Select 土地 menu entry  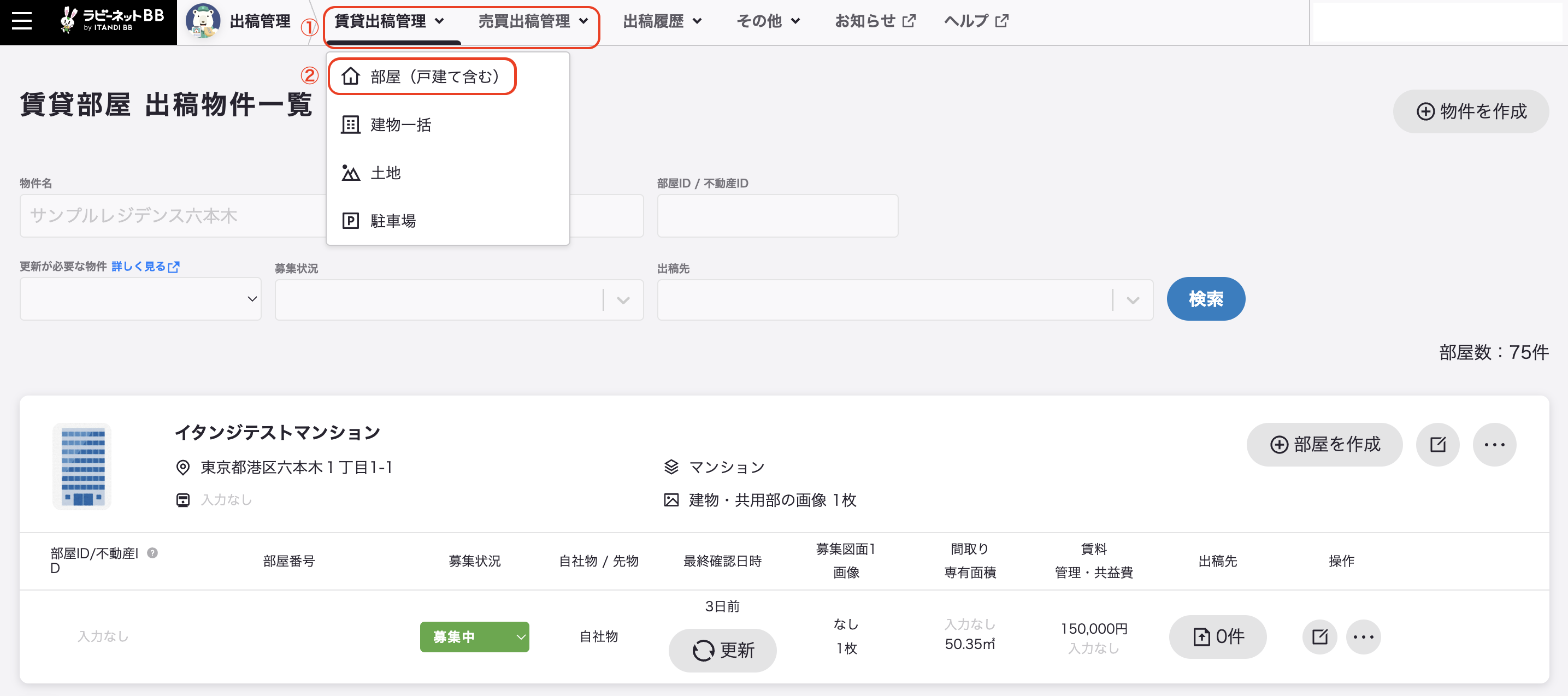pyautogui.click(x=448, y=173)
